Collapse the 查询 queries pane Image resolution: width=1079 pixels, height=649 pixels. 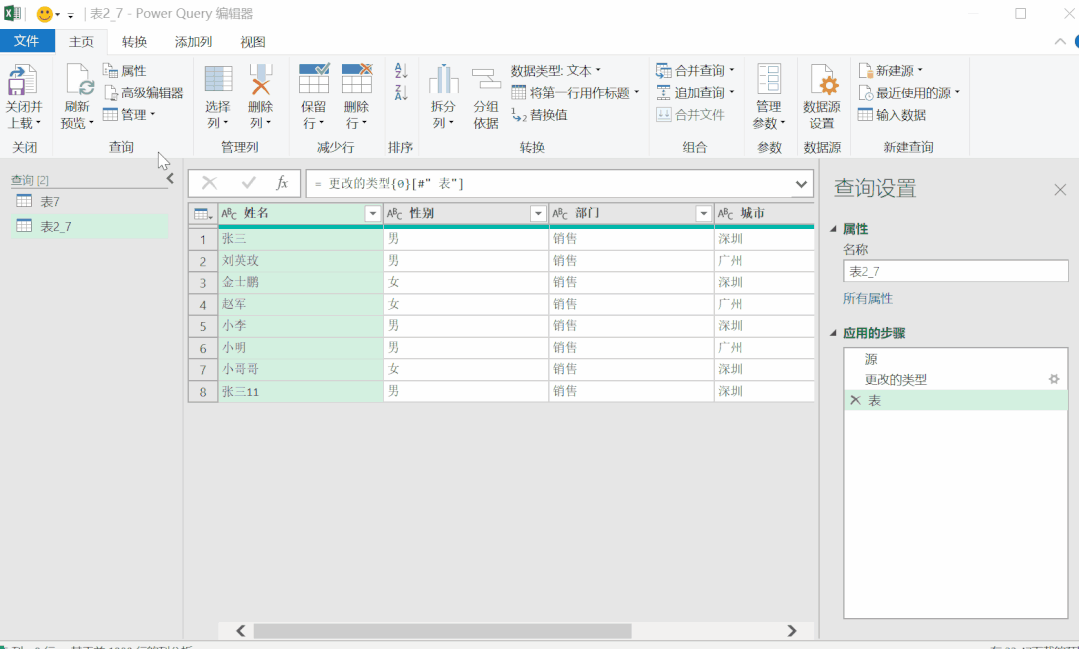pos(170,179)
